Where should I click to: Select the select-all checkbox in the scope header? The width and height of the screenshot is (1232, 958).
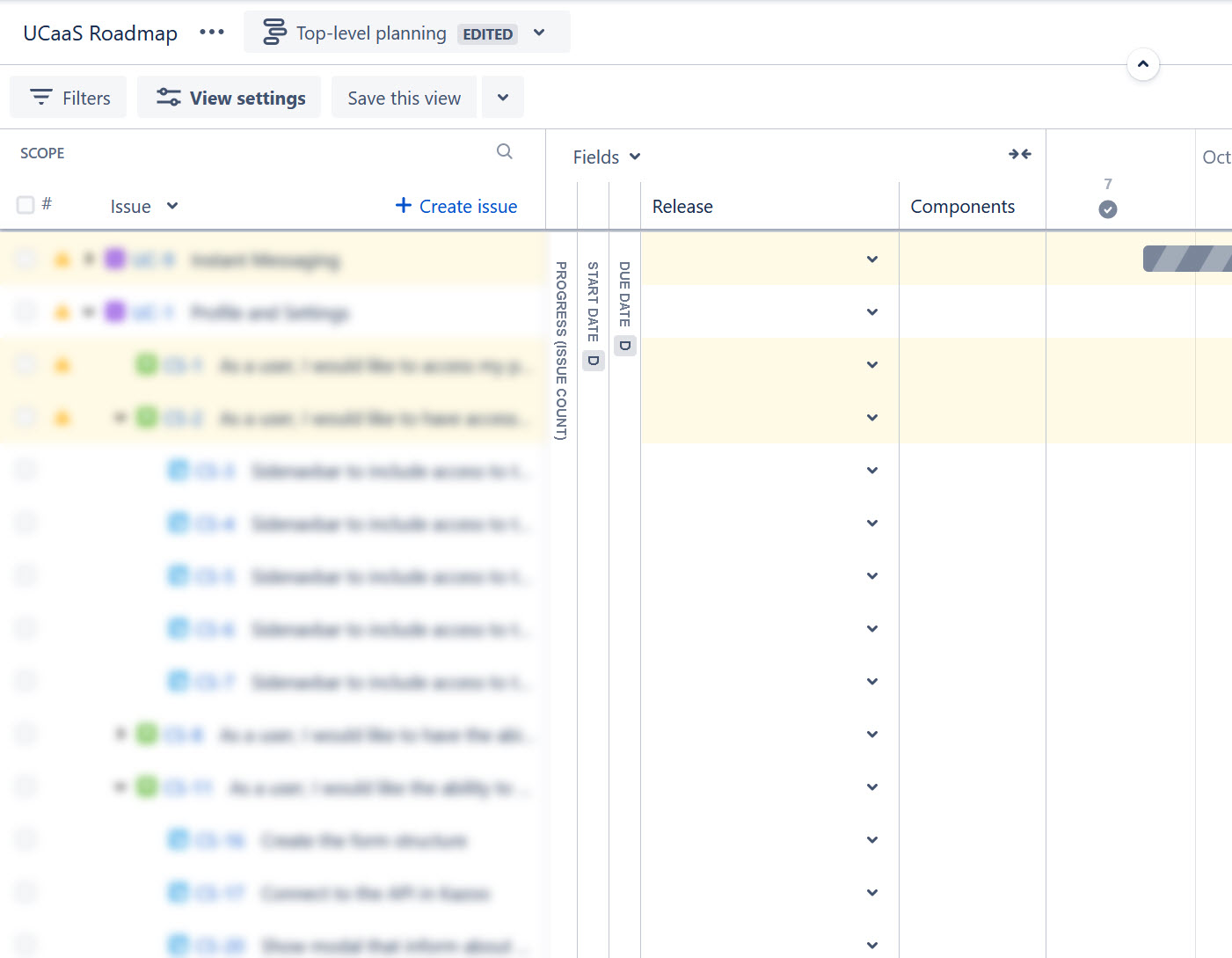click(x=26, y=204)
